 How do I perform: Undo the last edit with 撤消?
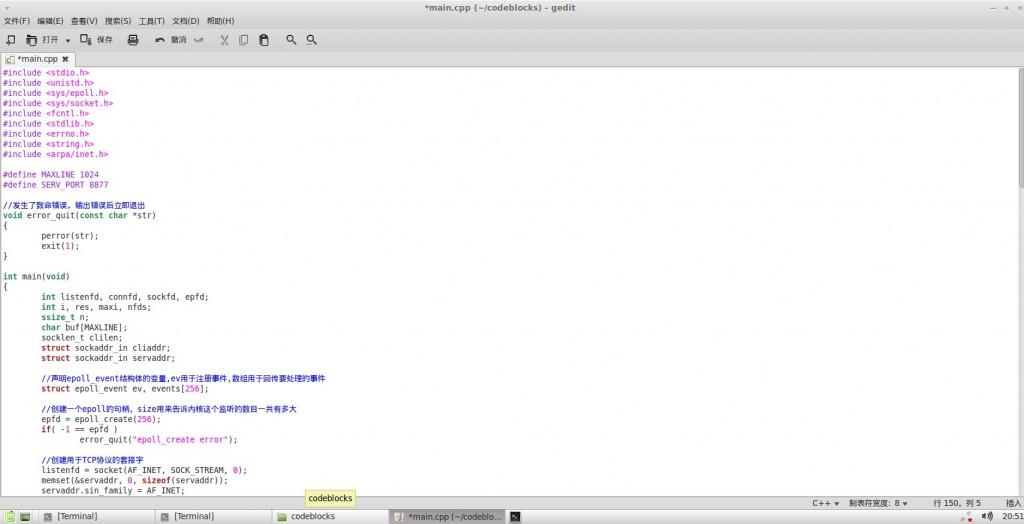[171, 40]
